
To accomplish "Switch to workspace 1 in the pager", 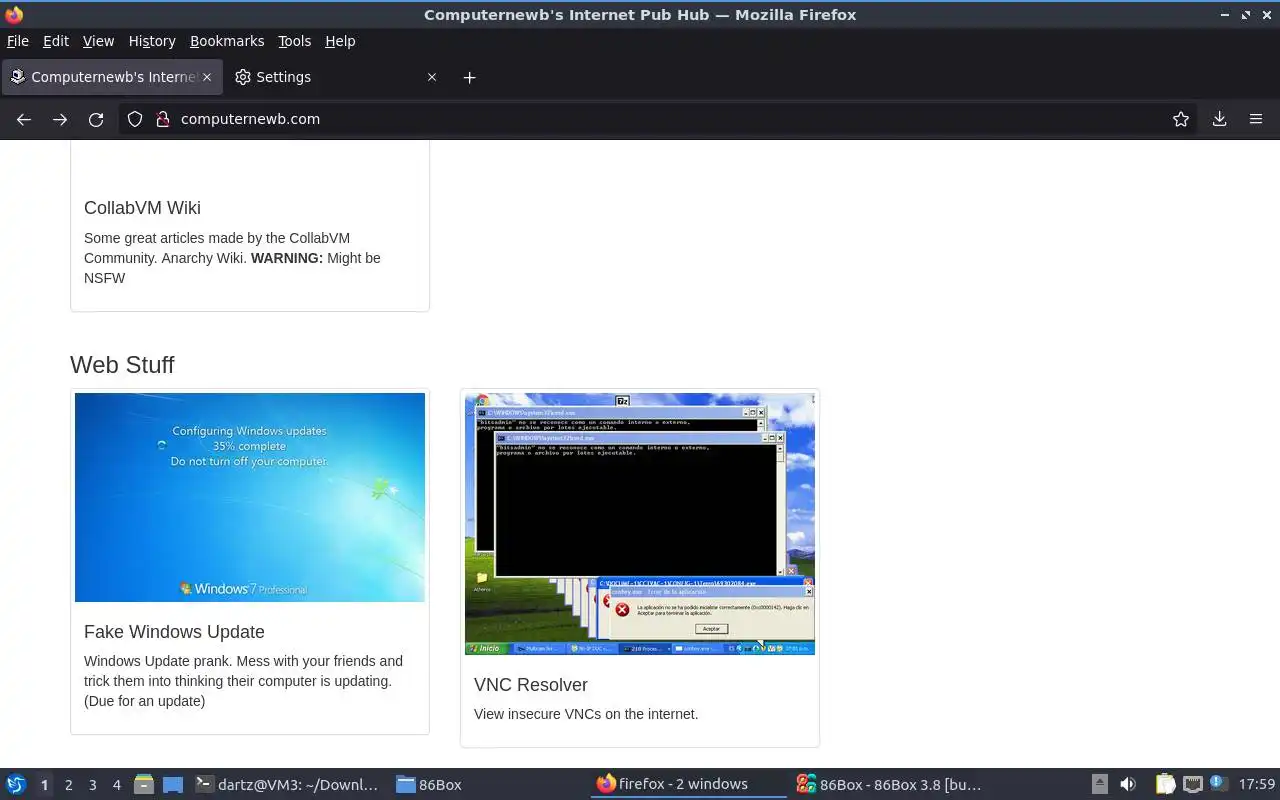I will [44, 785].
